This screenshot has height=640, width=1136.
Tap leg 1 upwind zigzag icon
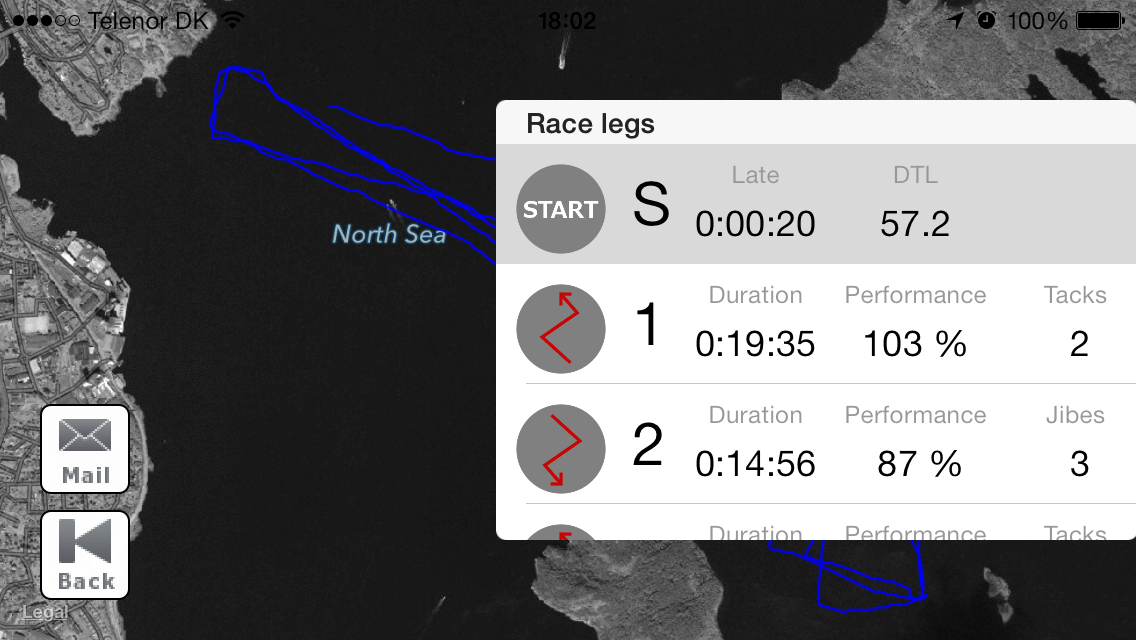pos(561,329)
